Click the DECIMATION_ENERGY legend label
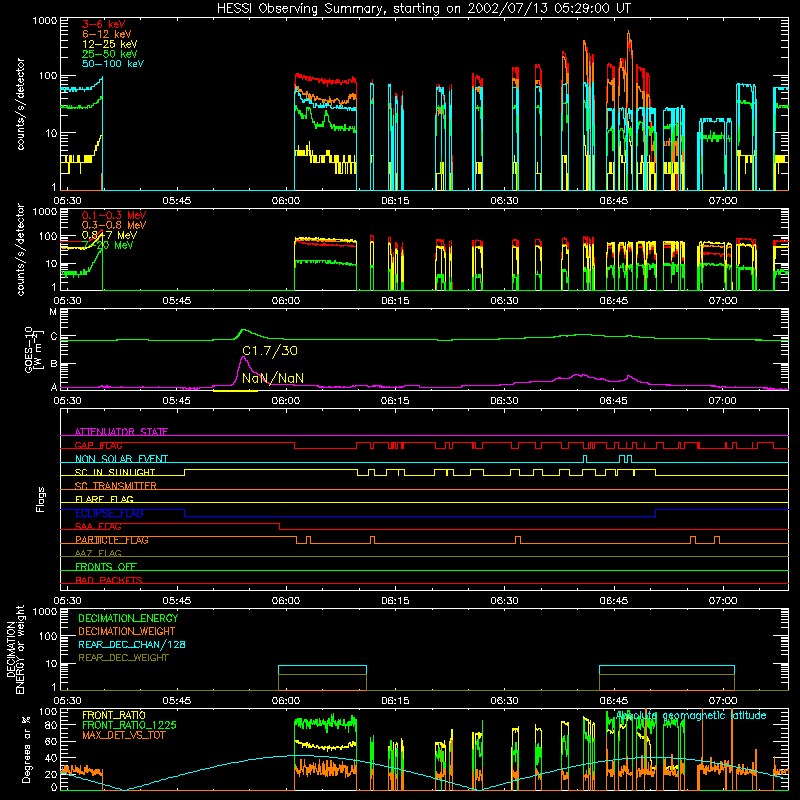Viewport: 800px width, 800px height. [128, 618]
